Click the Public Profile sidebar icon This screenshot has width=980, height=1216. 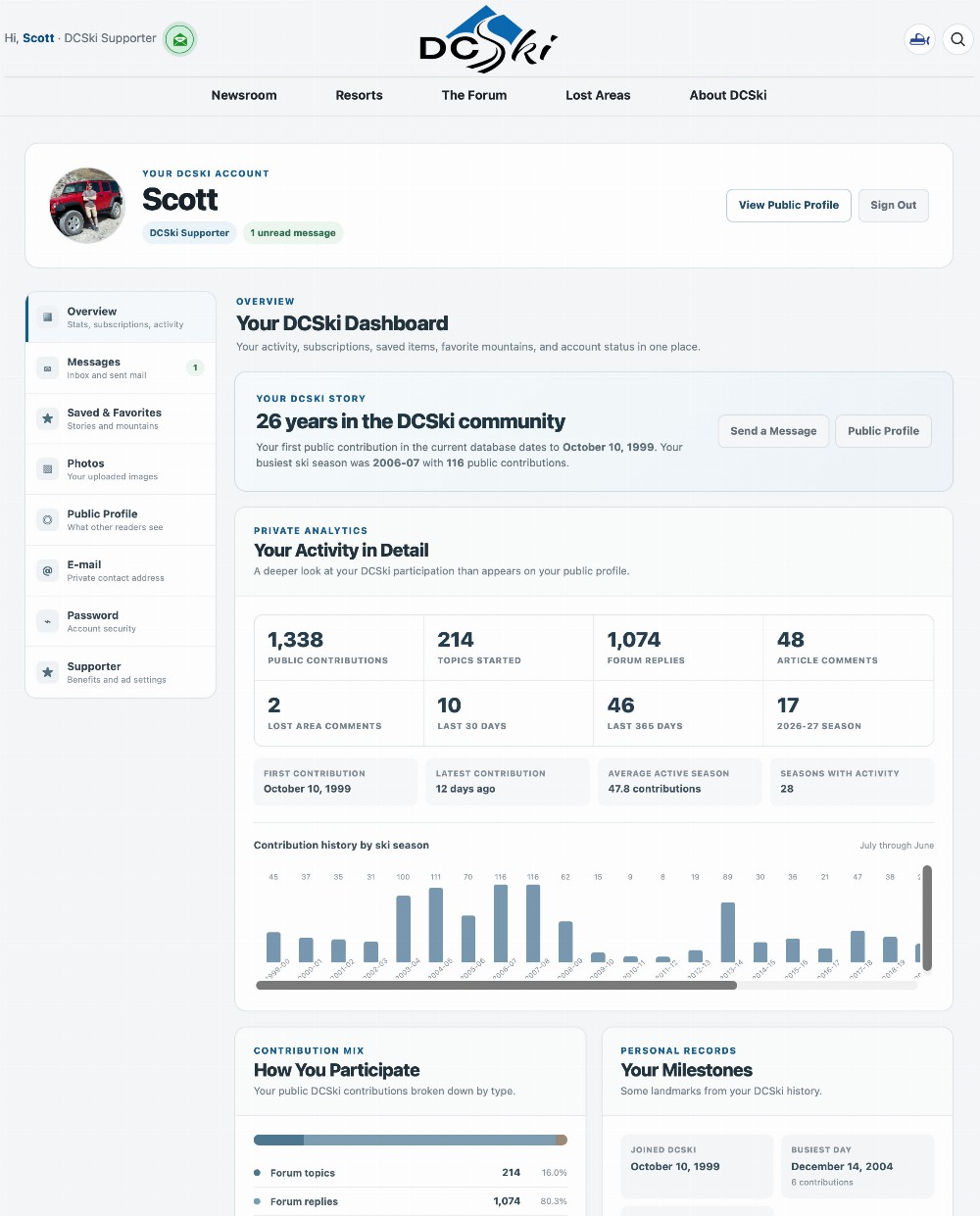[47, 519]
